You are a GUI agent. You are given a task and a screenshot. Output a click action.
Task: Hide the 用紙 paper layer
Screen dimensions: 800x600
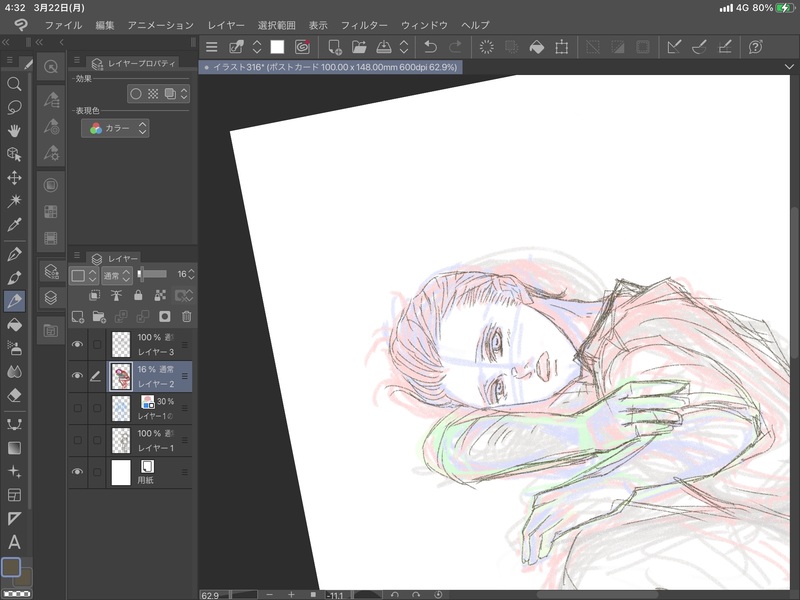78,472
